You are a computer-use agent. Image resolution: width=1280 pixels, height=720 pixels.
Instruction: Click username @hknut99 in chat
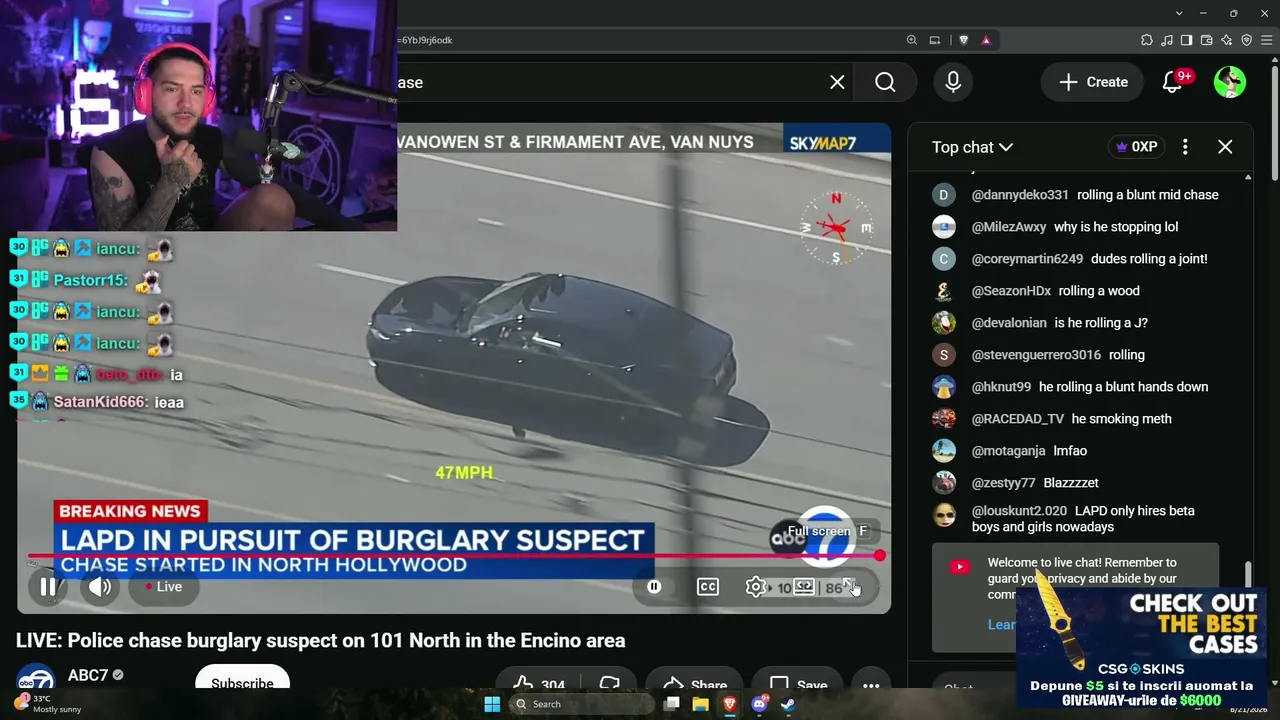point(1001,387)
